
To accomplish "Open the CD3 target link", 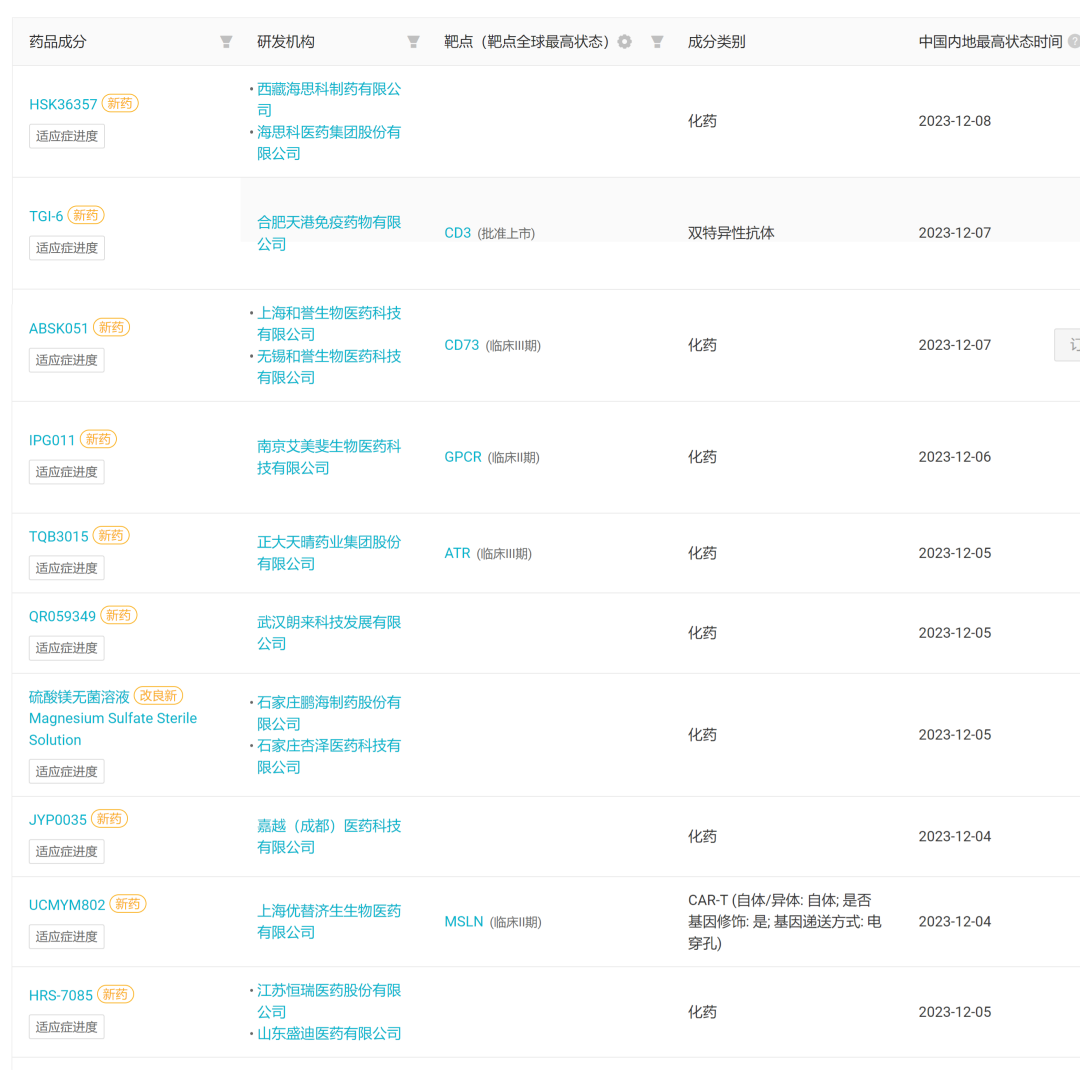I will pyautogui.click(x=457, y=233).
